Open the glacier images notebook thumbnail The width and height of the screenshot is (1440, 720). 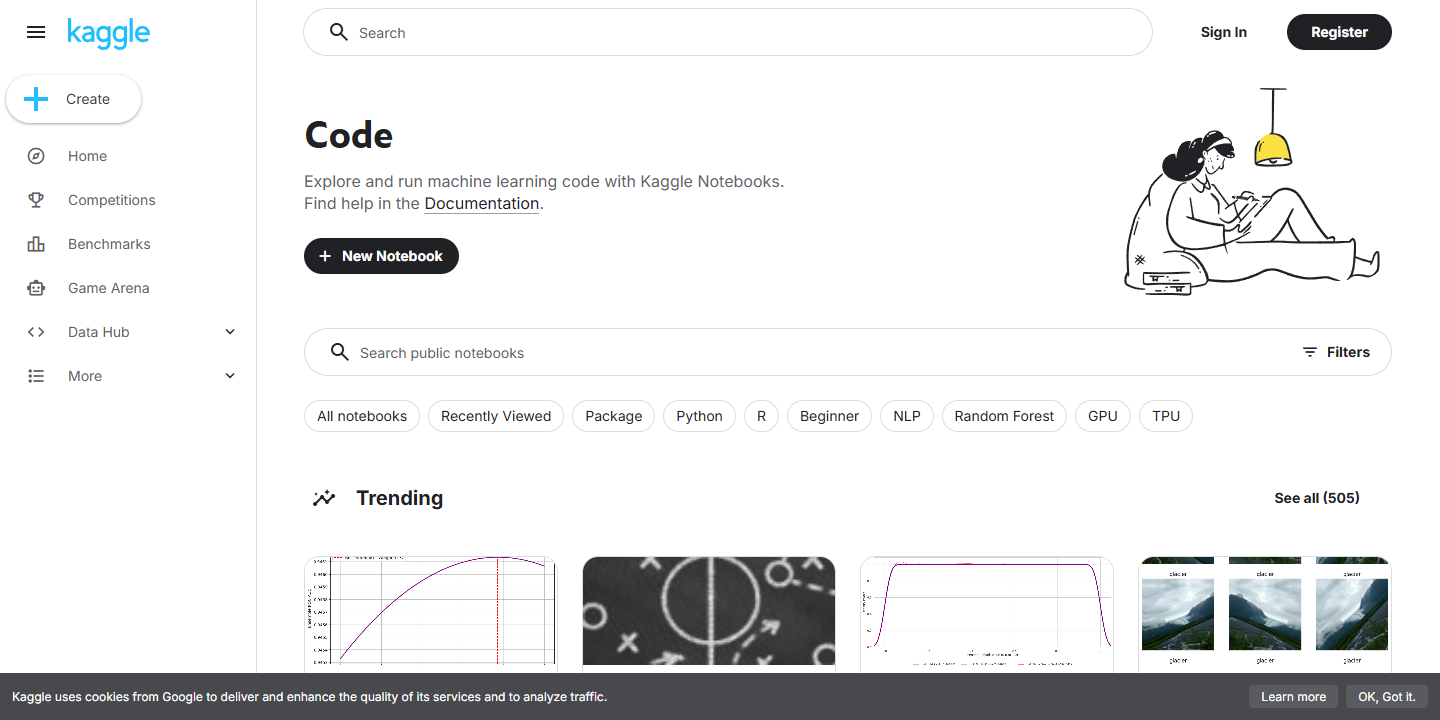click(x=1265, y=611)
